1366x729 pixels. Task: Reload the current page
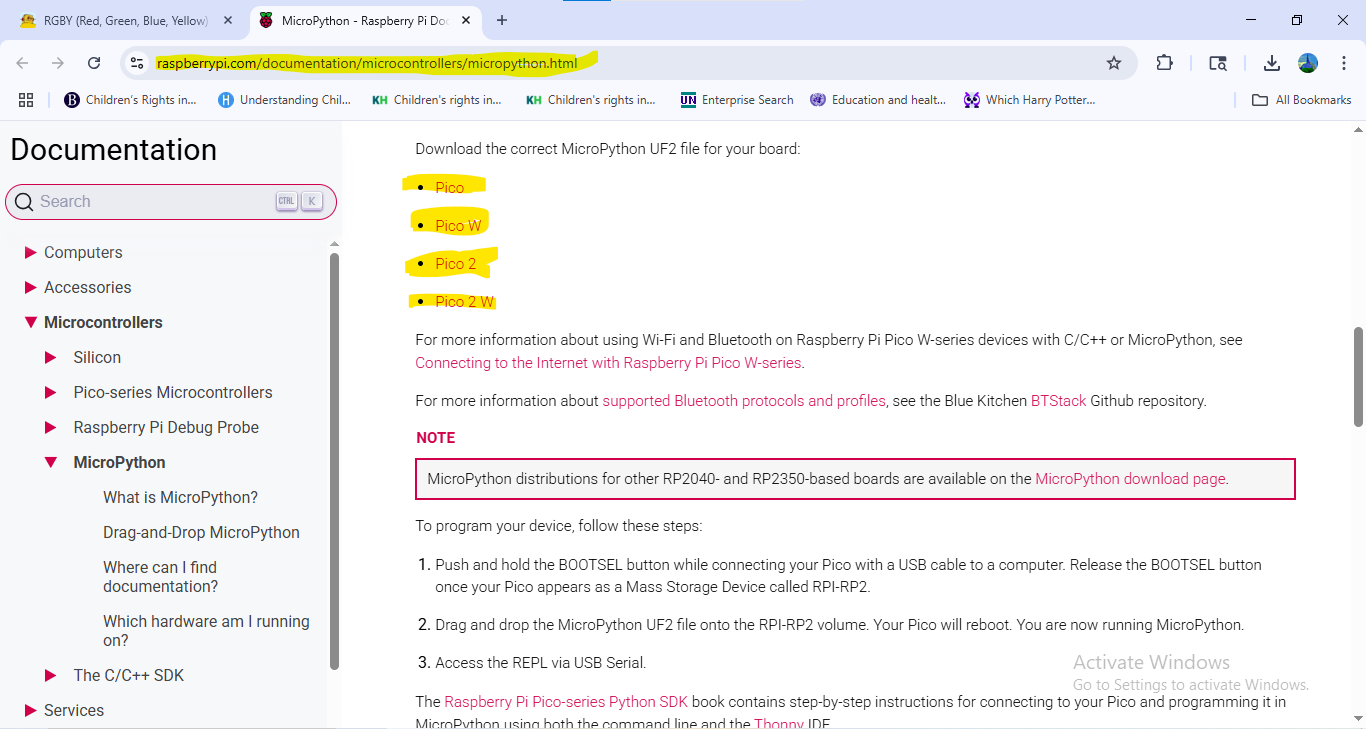[x=94, y=63]
